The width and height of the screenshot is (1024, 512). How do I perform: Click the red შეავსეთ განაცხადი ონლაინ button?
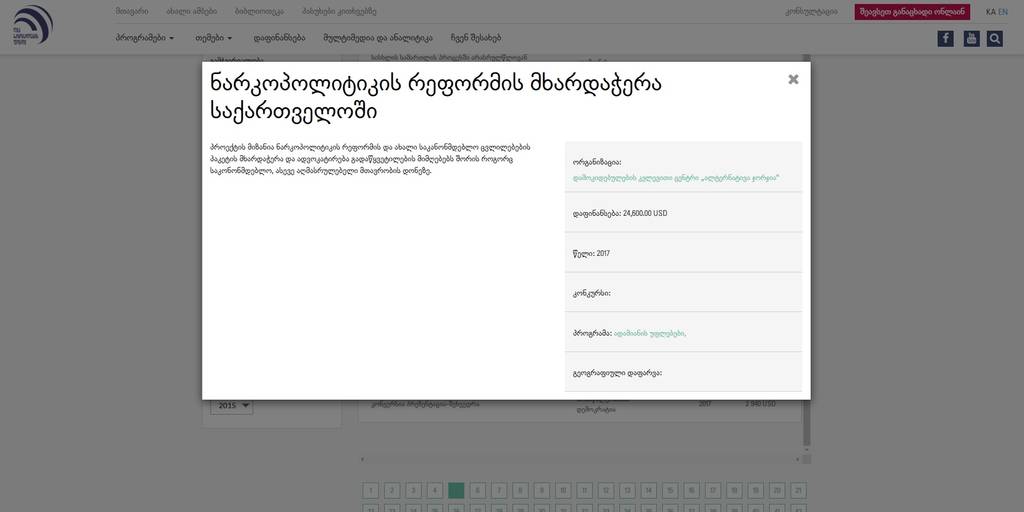(912, 12)
